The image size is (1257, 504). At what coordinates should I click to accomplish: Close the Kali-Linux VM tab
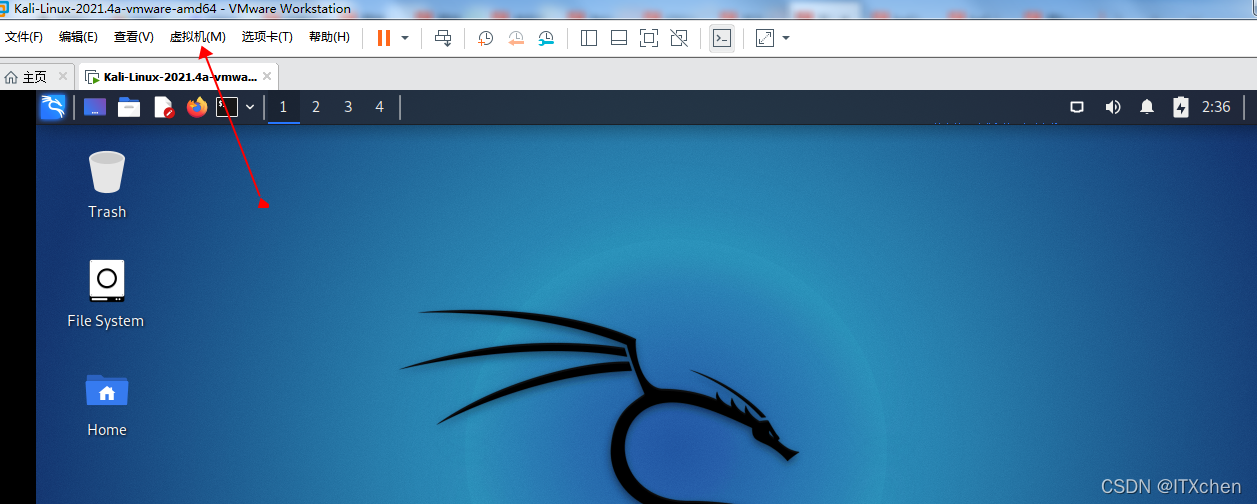pos(267,76)
